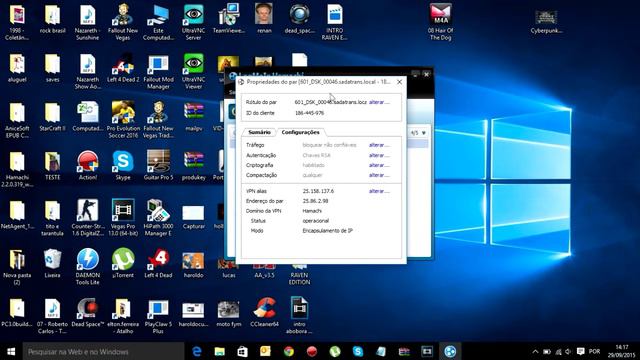
Task: Open the Dead Space desktop shortcut
Action: pos(88,312)
